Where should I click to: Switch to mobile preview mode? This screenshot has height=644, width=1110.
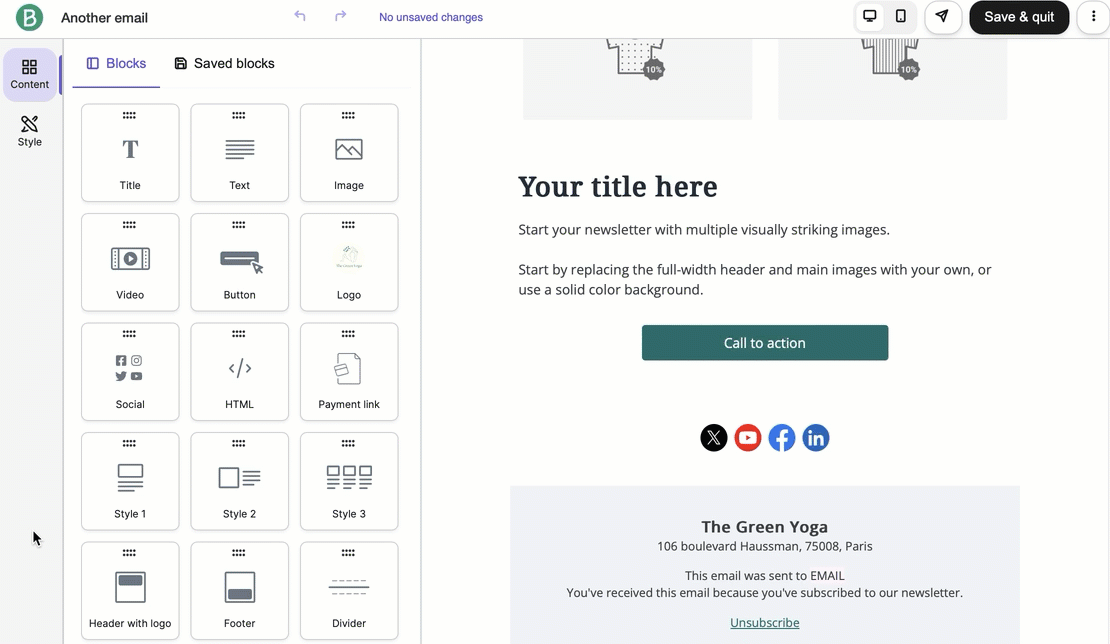pos(901,16)
